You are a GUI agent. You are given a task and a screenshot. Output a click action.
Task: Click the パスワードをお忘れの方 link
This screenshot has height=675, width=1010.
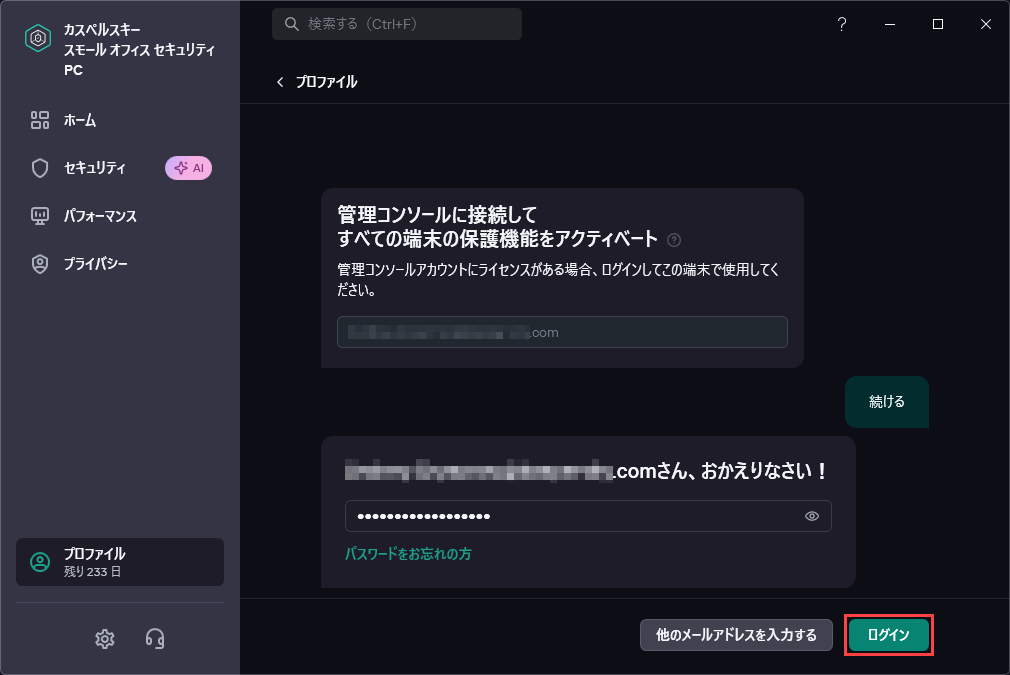408,554
